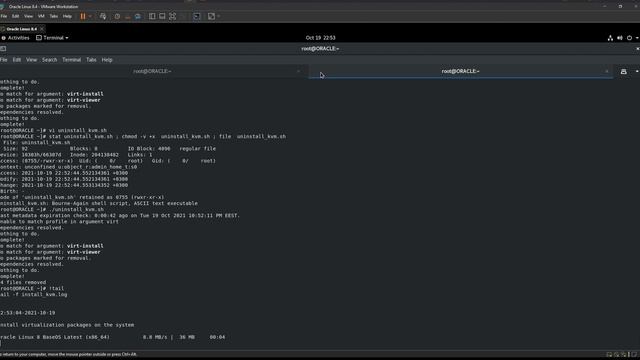Switch to the first root@ORACLE terminal tab
Viewport: 640px width, 360px height.
click(x=152, y=71)
